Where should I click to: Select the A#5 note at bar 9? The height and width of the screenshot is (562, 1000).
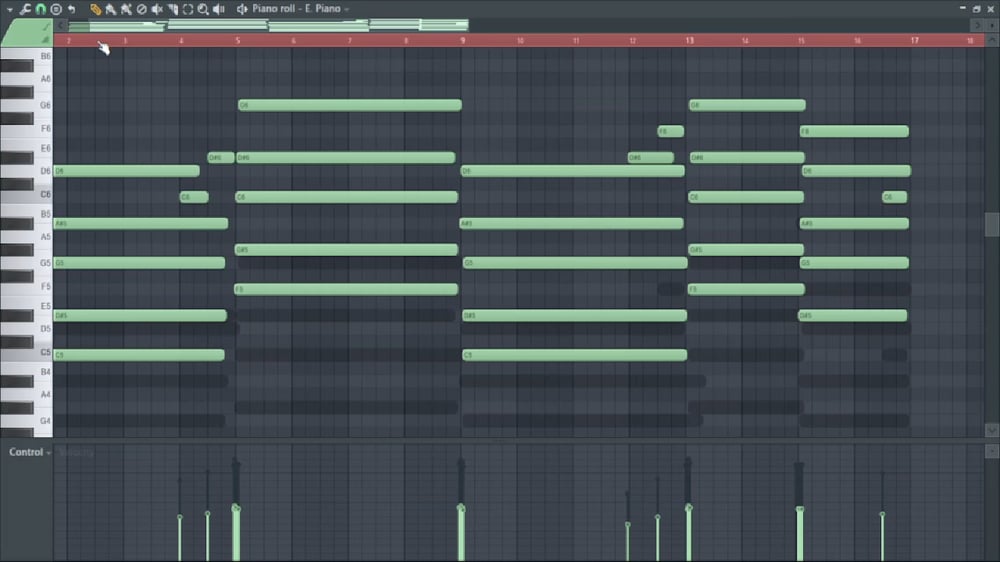pyautogui.click(x=571, y=223)
